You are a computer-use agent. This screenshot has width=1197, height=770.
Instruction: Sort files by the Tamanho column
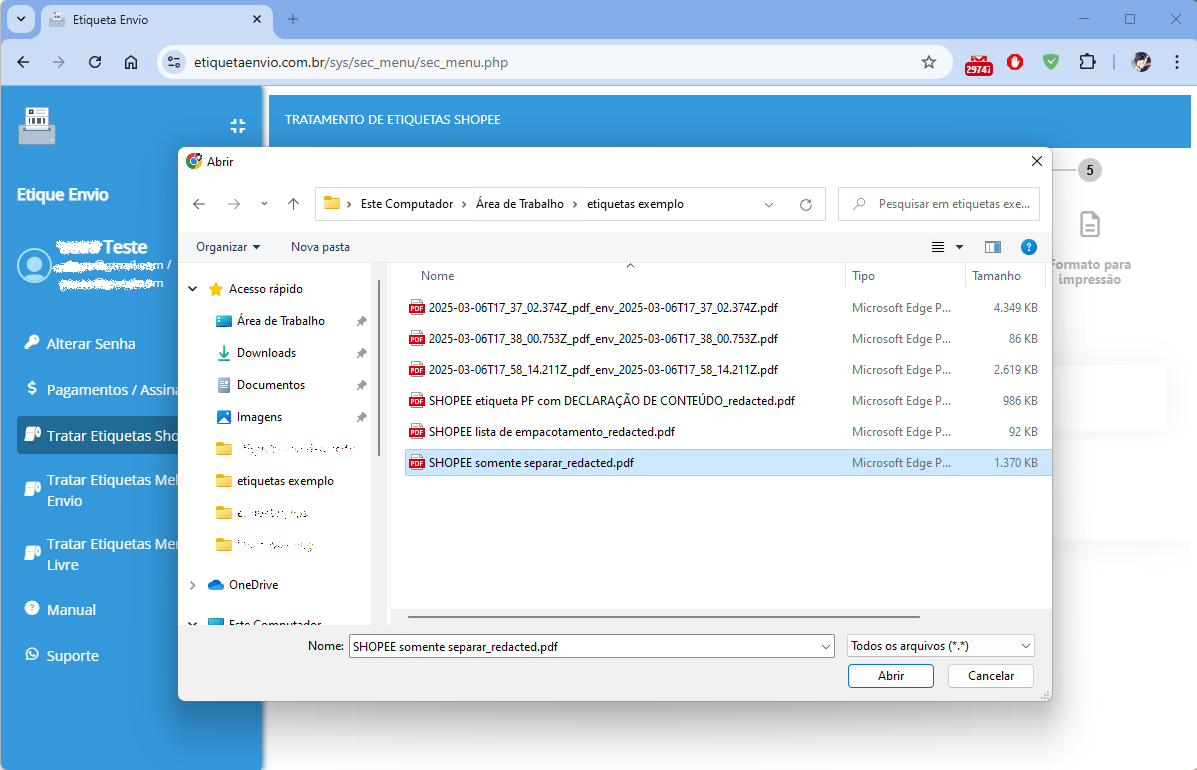(996, 275)
